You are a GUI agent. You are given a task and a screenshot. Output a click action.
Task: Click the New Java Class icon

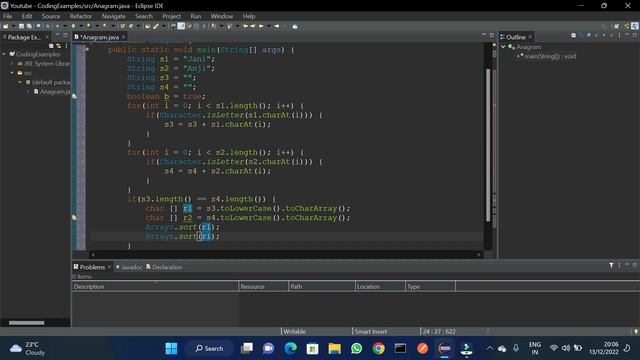click(131, 26)
